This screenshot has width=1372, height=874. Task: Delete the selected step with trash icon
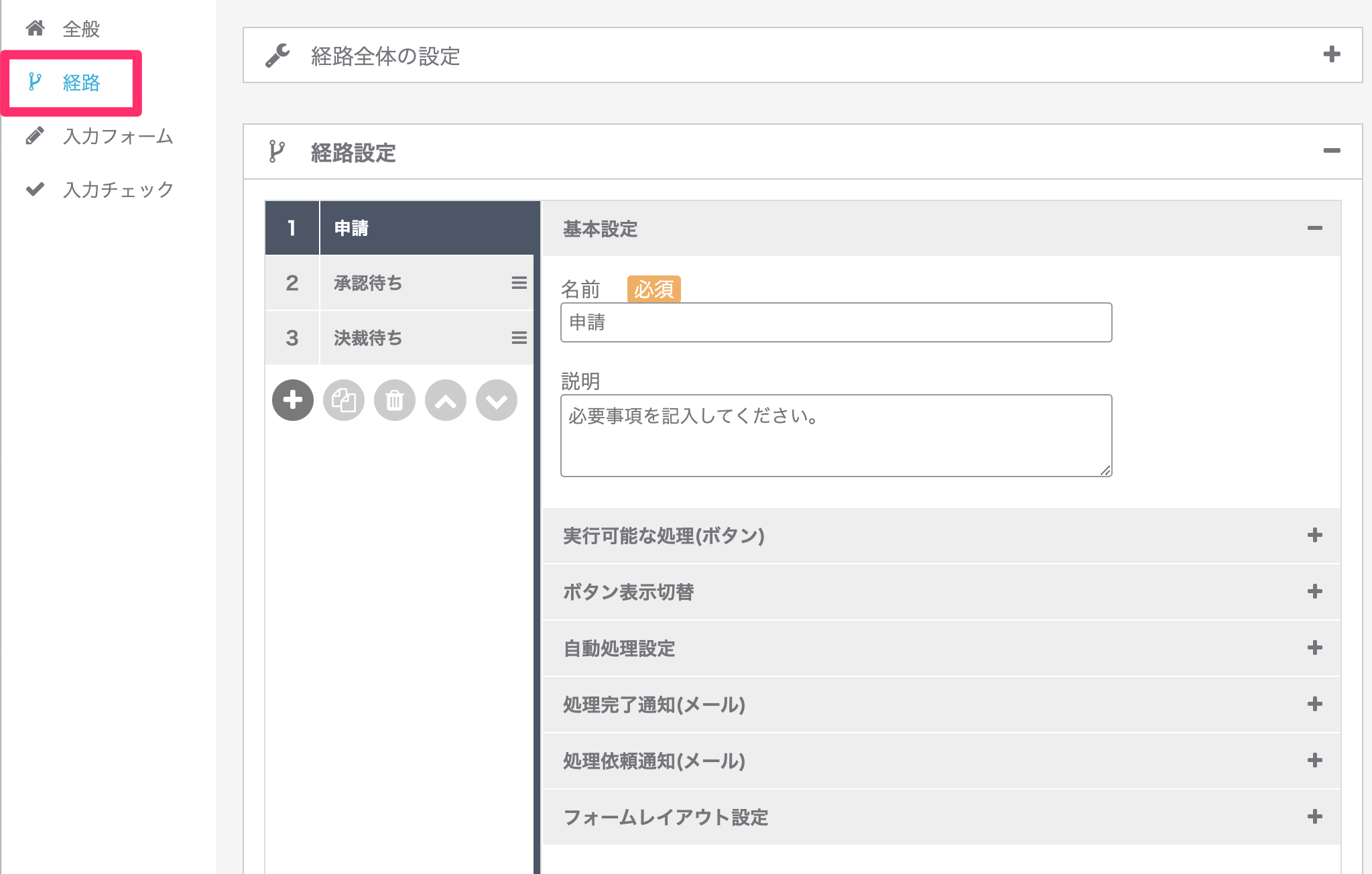coord(395,400)
